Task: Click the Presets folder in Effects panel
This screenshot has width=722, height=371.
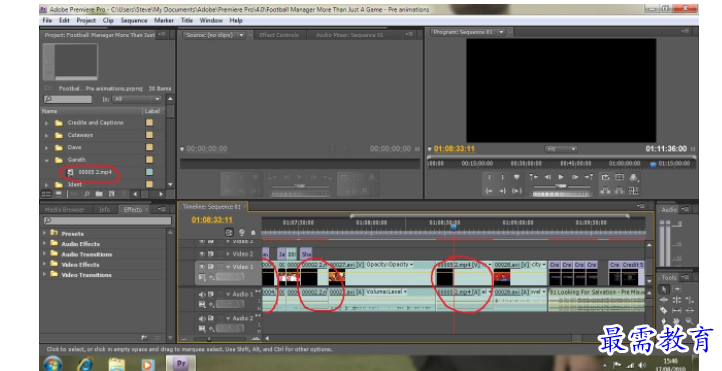Action: 72,234
